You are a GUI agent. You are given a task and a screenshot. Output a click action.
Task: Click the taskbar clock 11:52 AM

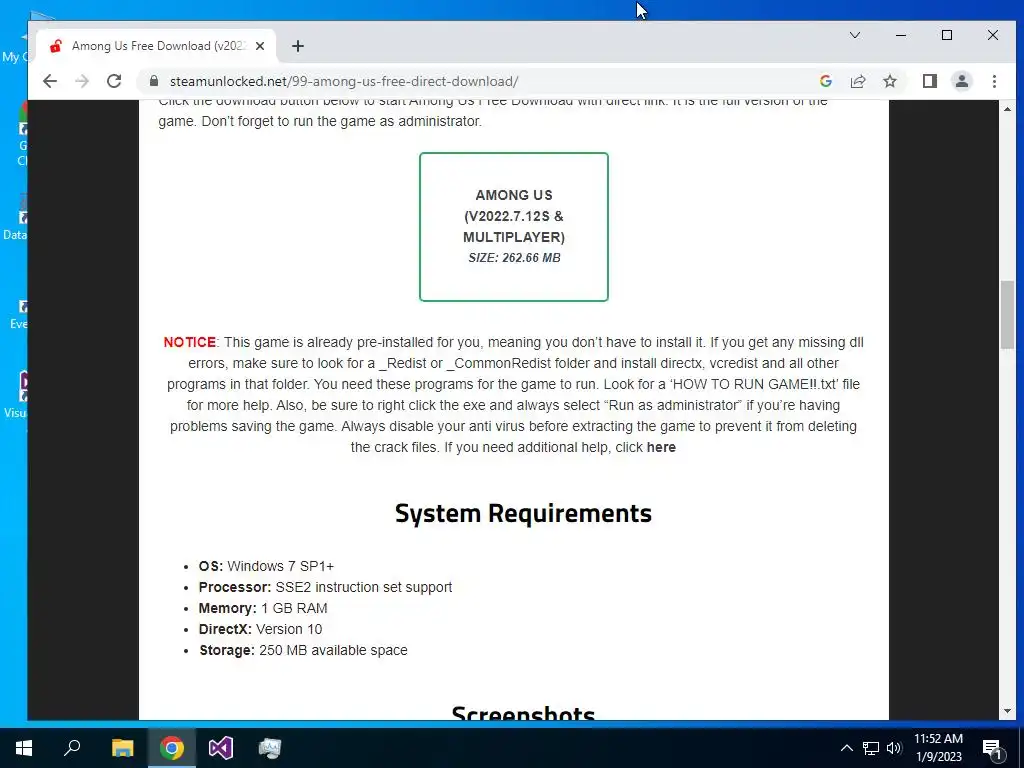938,748
